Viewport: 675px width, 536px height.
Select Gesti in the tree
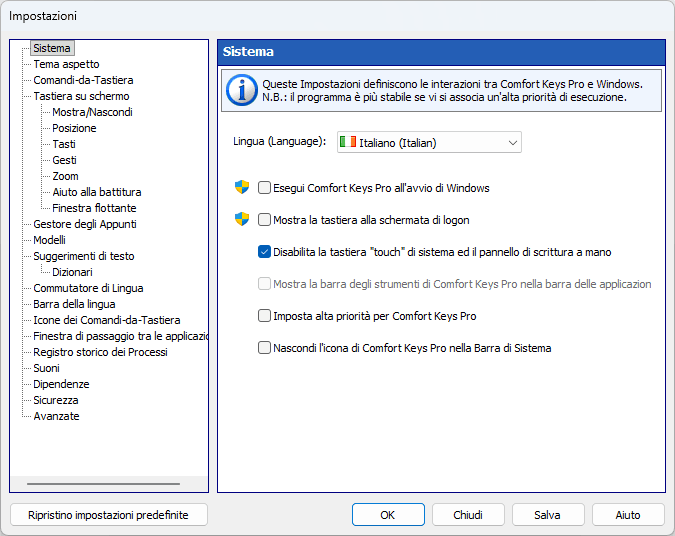(x=64, y=160)
